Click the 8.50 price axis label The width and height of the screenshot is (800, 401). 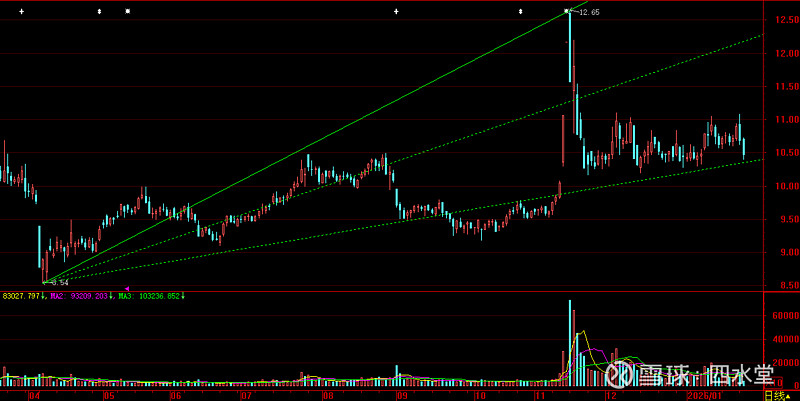pyautogui.click(x=788, y=285)
